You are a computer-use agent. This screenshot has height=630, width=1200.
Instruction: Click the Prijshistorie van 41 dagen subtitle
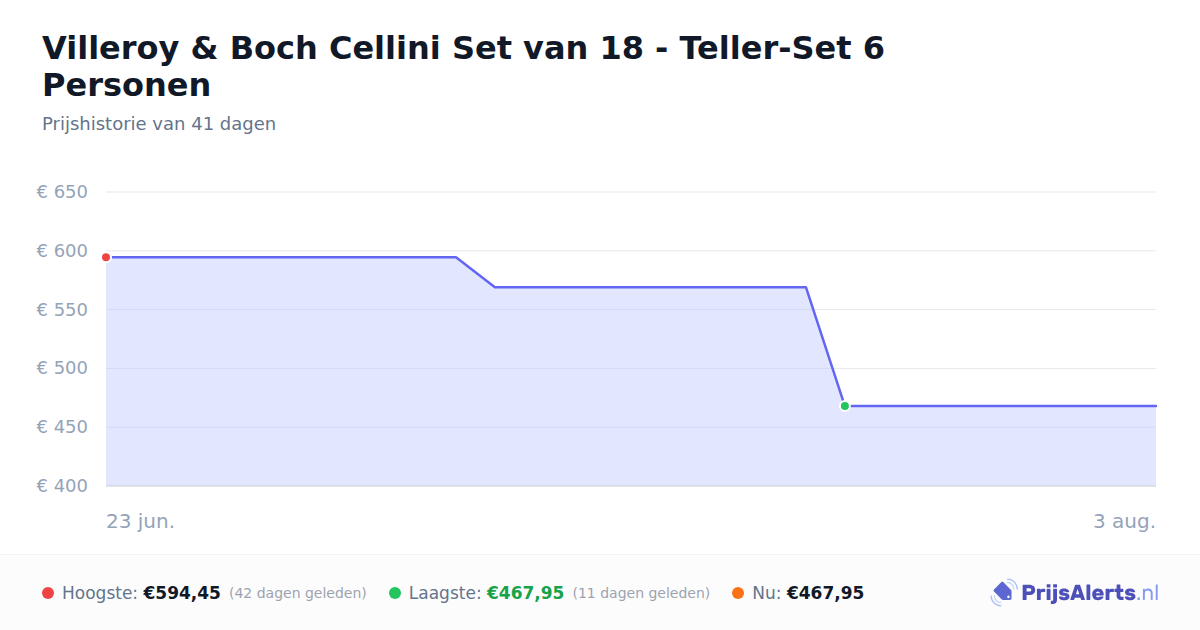pos(159,124)
